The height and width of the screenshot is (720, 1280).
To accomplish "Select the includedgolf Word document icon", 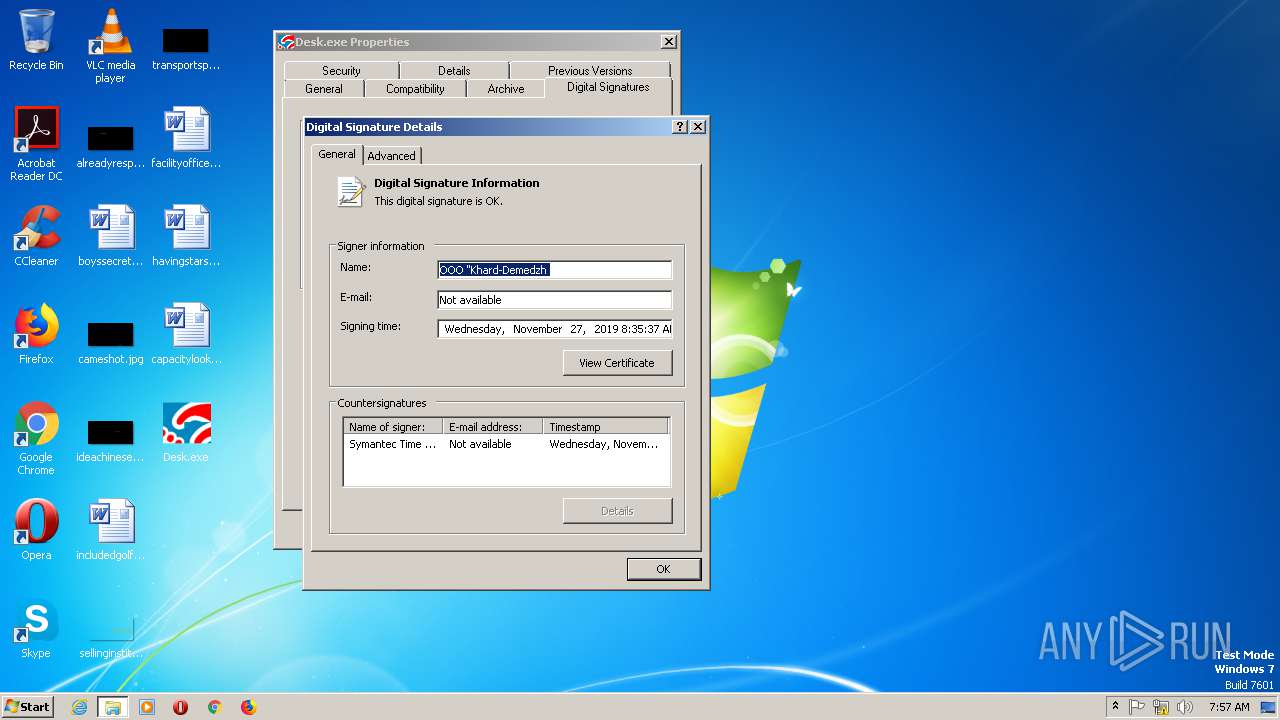I will point(110,530).
